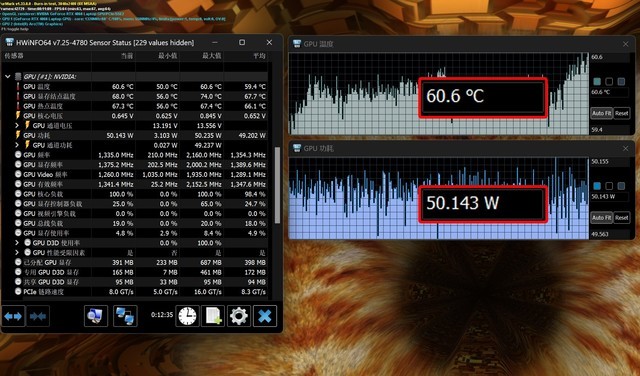This screenshot has height=376, width=640.
Task: Click the 59.4 lower scale field in temperature graph
Action: coord(610,130)
